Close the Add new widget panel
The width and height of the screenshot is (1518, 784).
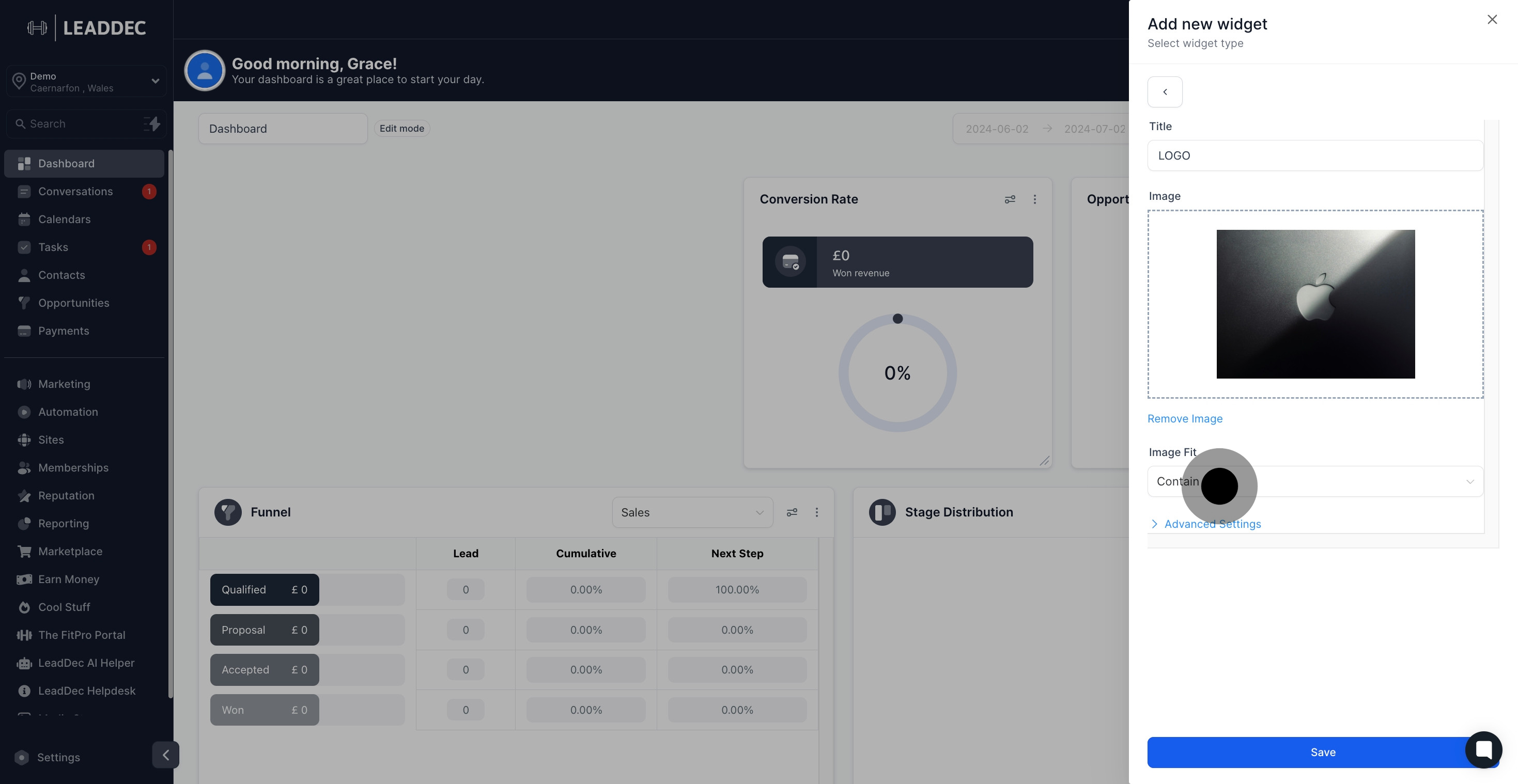[x=1492, y=20]
